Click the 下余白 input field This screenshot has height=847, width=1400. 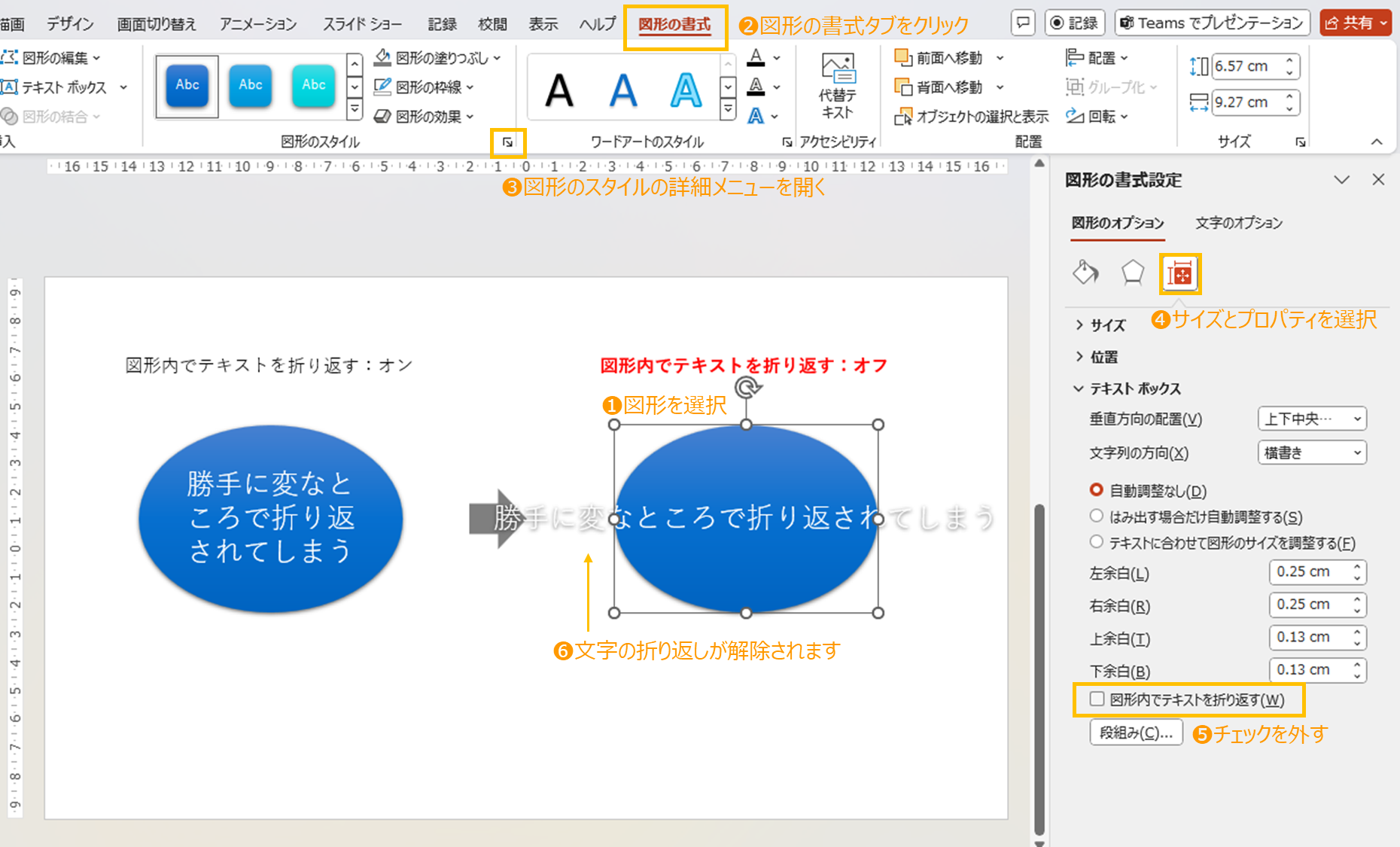pos(1316,670)
